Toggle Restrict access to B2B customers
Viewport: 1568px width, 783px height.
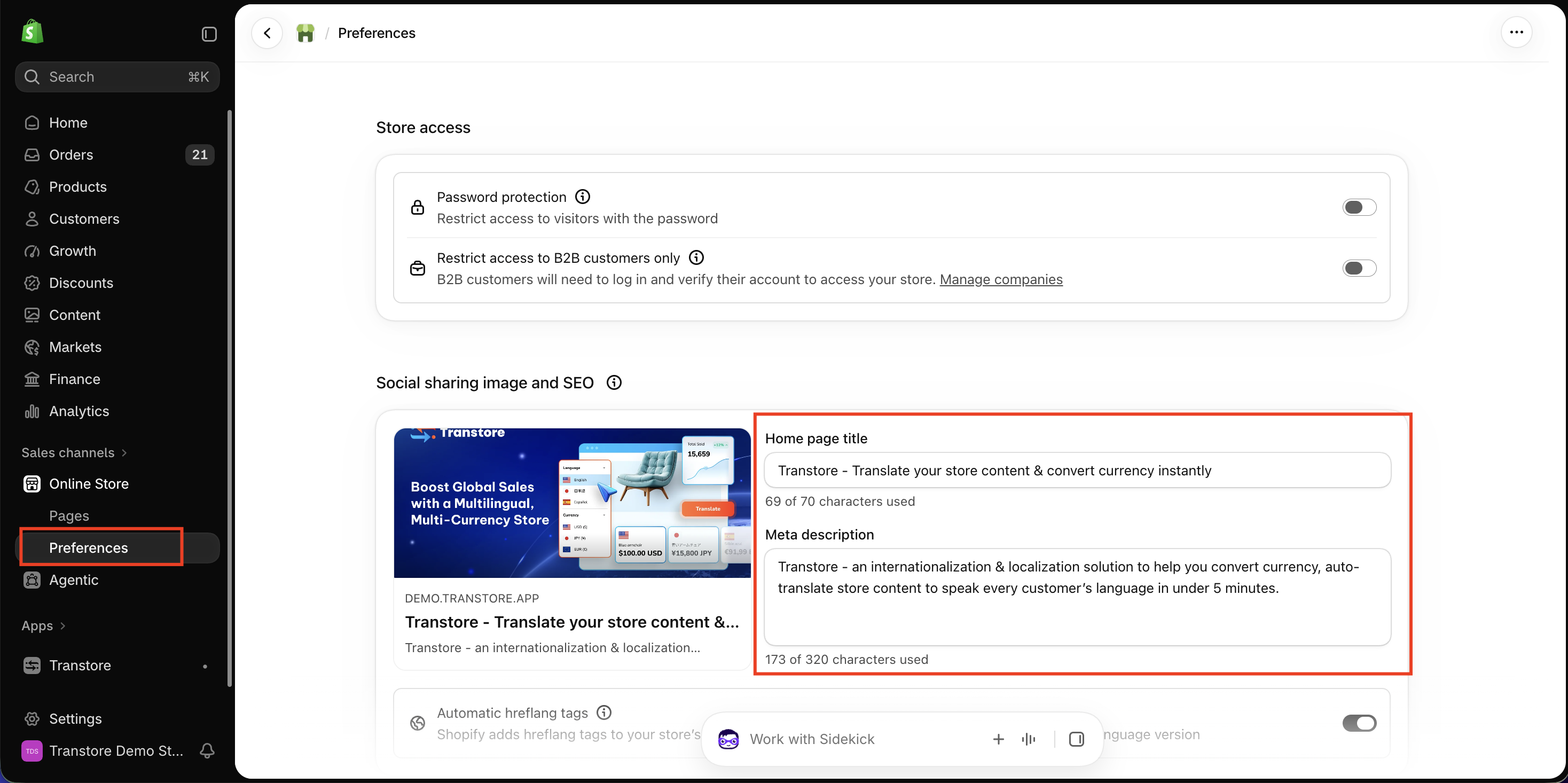pyautogui.click(x=1359, y=269)
